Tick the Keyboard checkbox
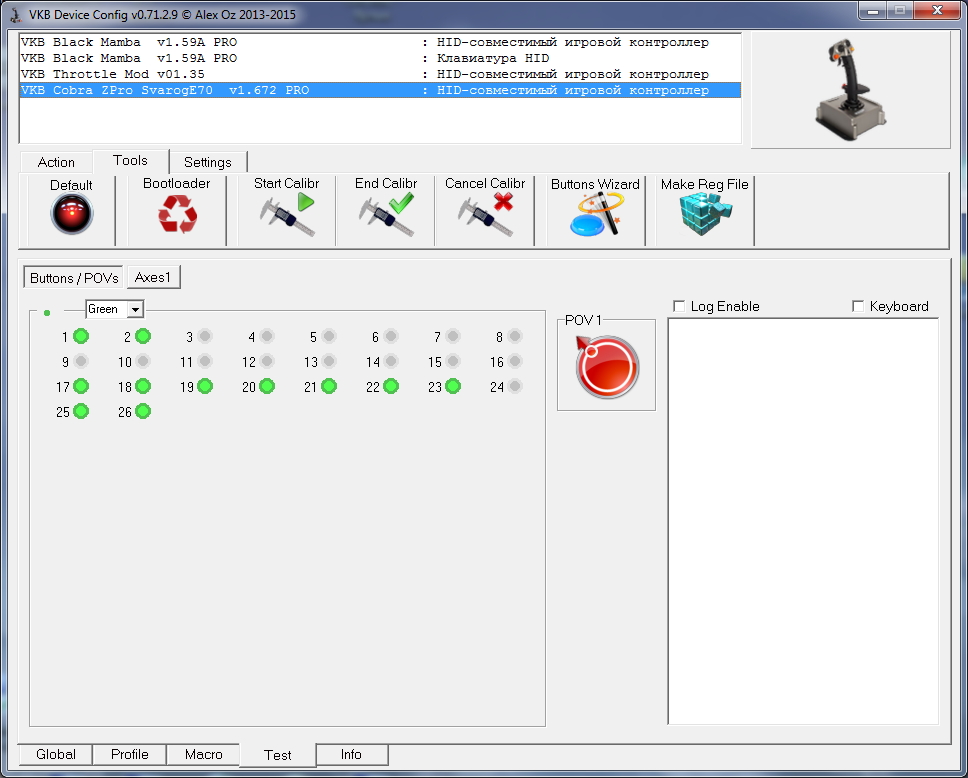Viewport: 968px width, 778px height. point(857,306)
